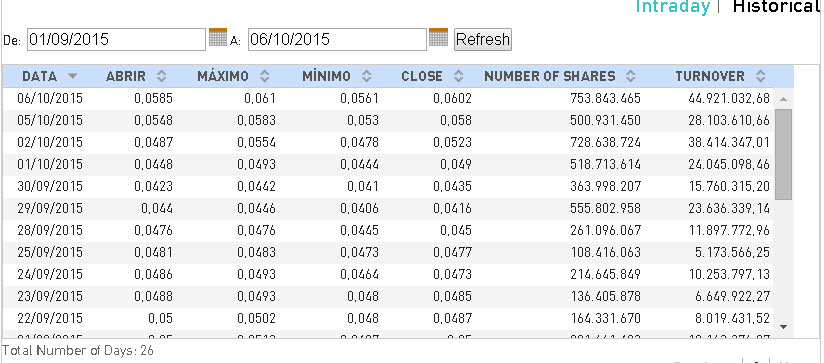Viewport: 824px width, 363px height.
Task: Sort by the MÁXIMO column sort arrows
Action: (265, 76)
